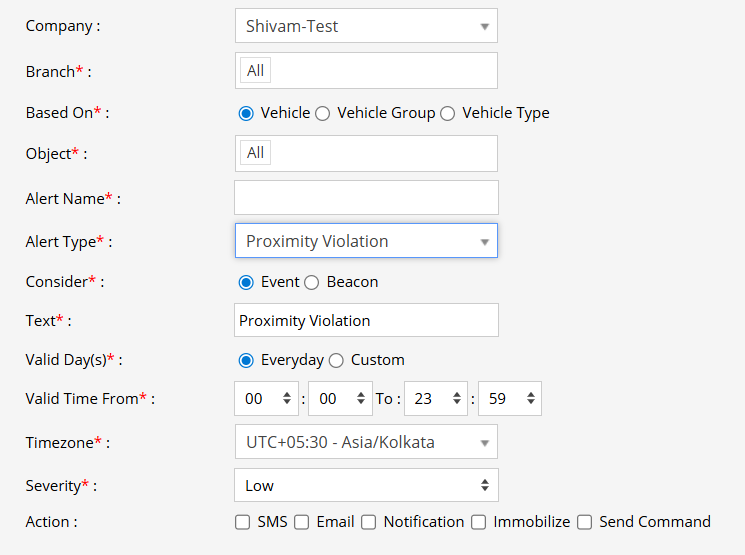Open the Timezone dropdown set to Asia/Kolkata
745x555 pixels.
[x=365, y=442]
